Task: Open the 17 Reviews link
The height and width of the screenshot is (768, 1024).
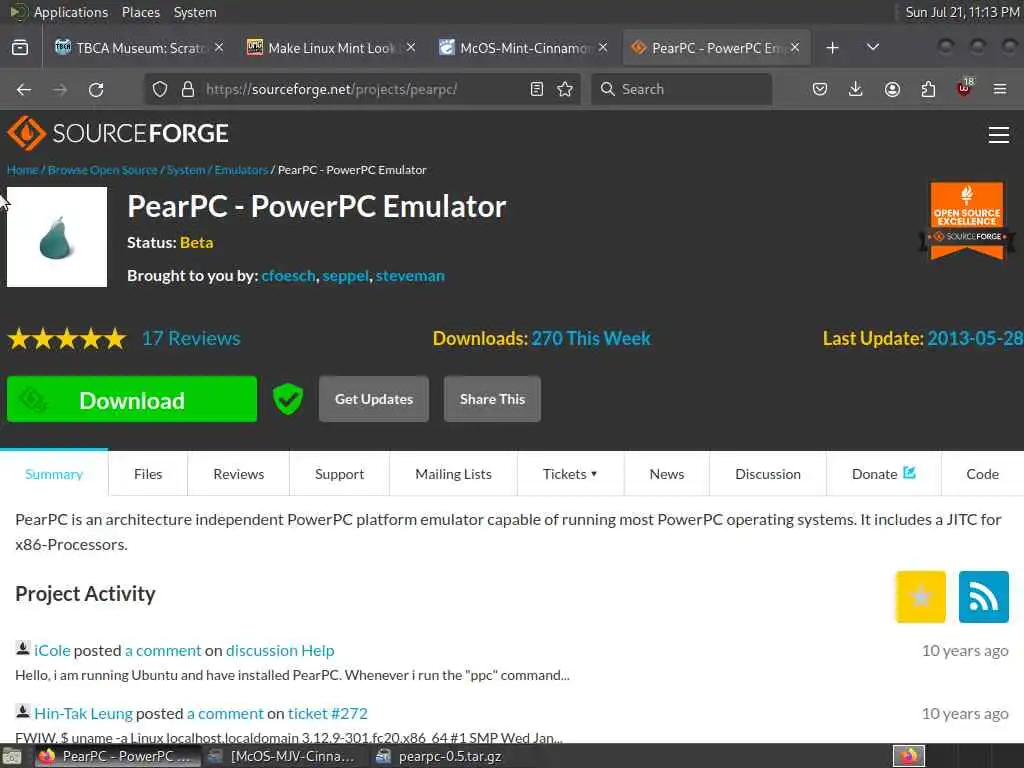Action: [x=191, y=338]
